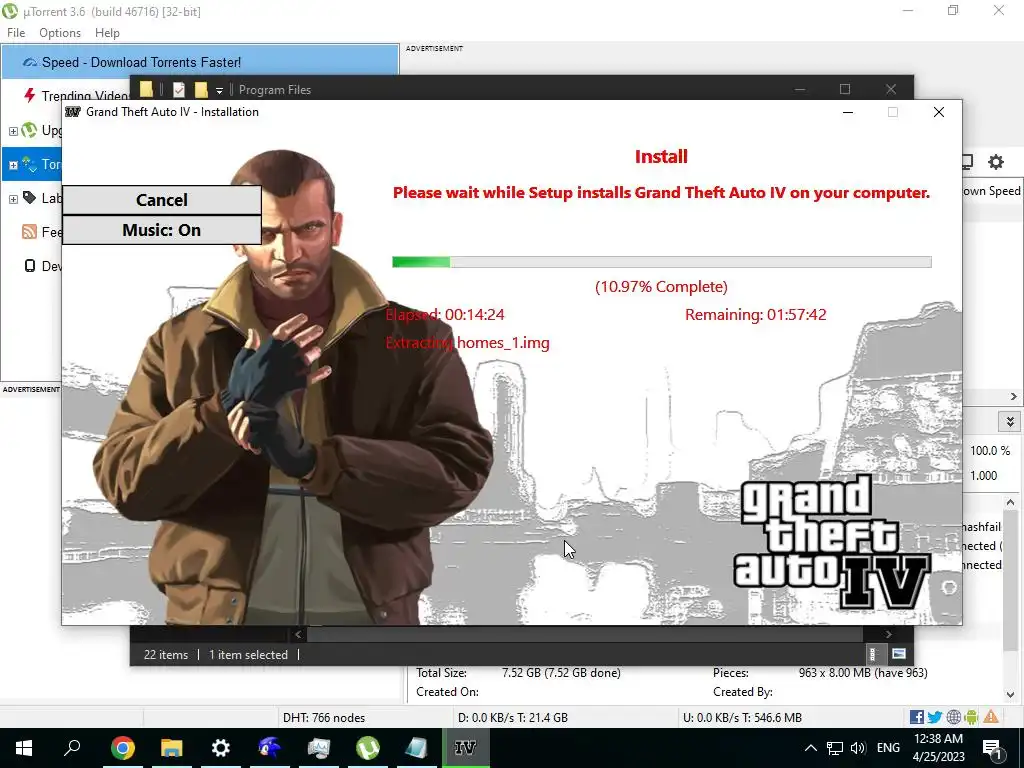Click the Speed gauge icon in the sidebar

click(x=29, y=63)
